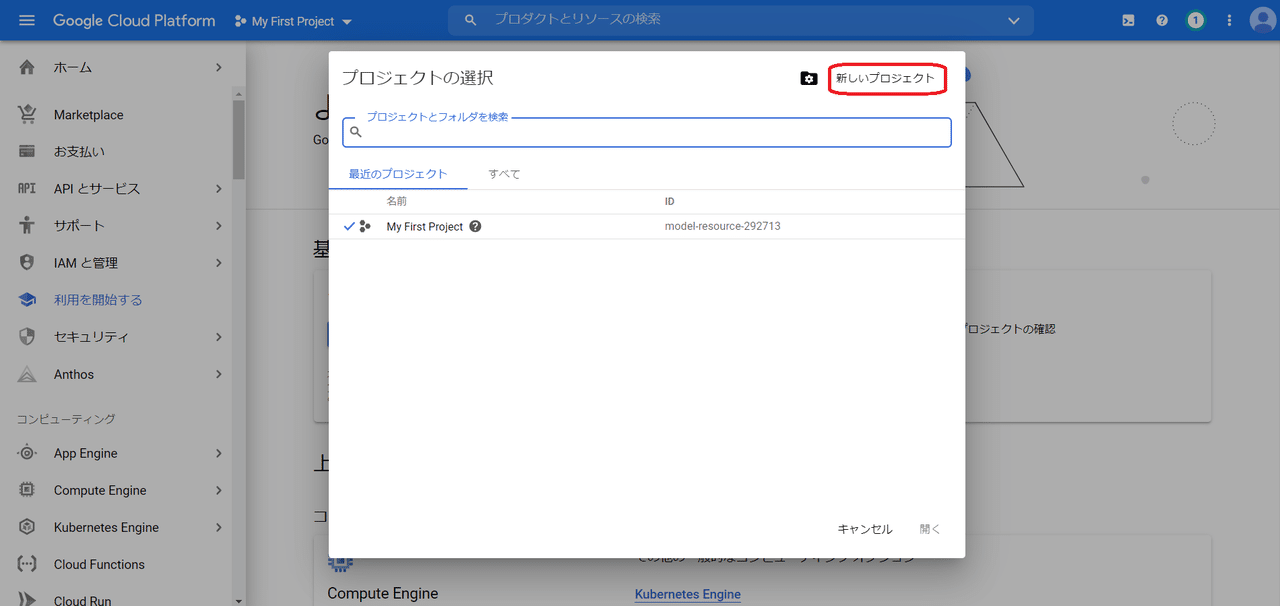The image size is (1280, 606).
Task: Select My First Project row name
Action: pyautogui.click(x=425, y=227)
